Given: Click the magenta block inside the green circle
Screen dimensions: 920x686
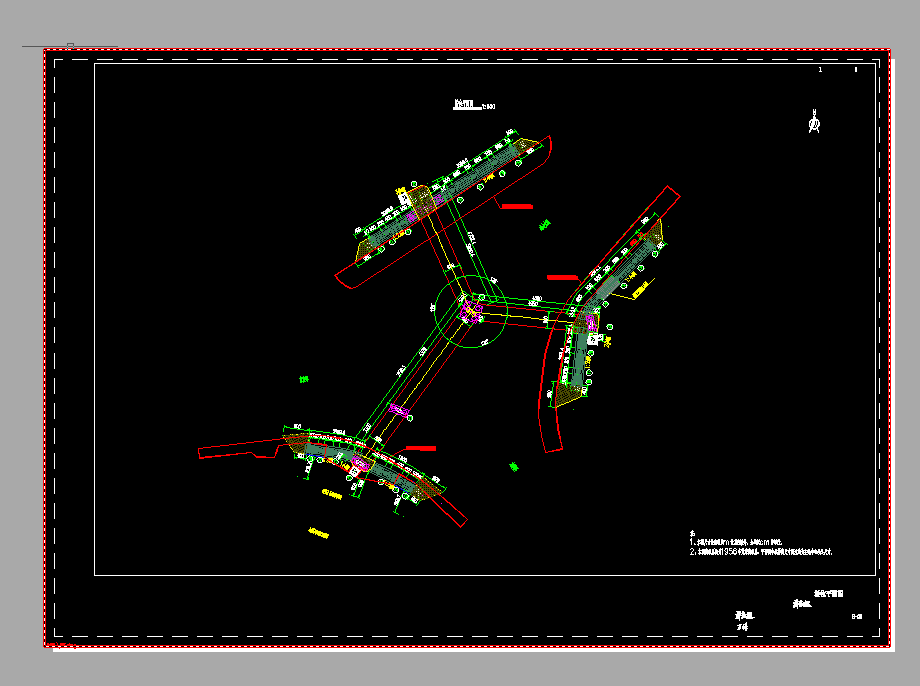Looking at the screenshot, I should [470, 311].
